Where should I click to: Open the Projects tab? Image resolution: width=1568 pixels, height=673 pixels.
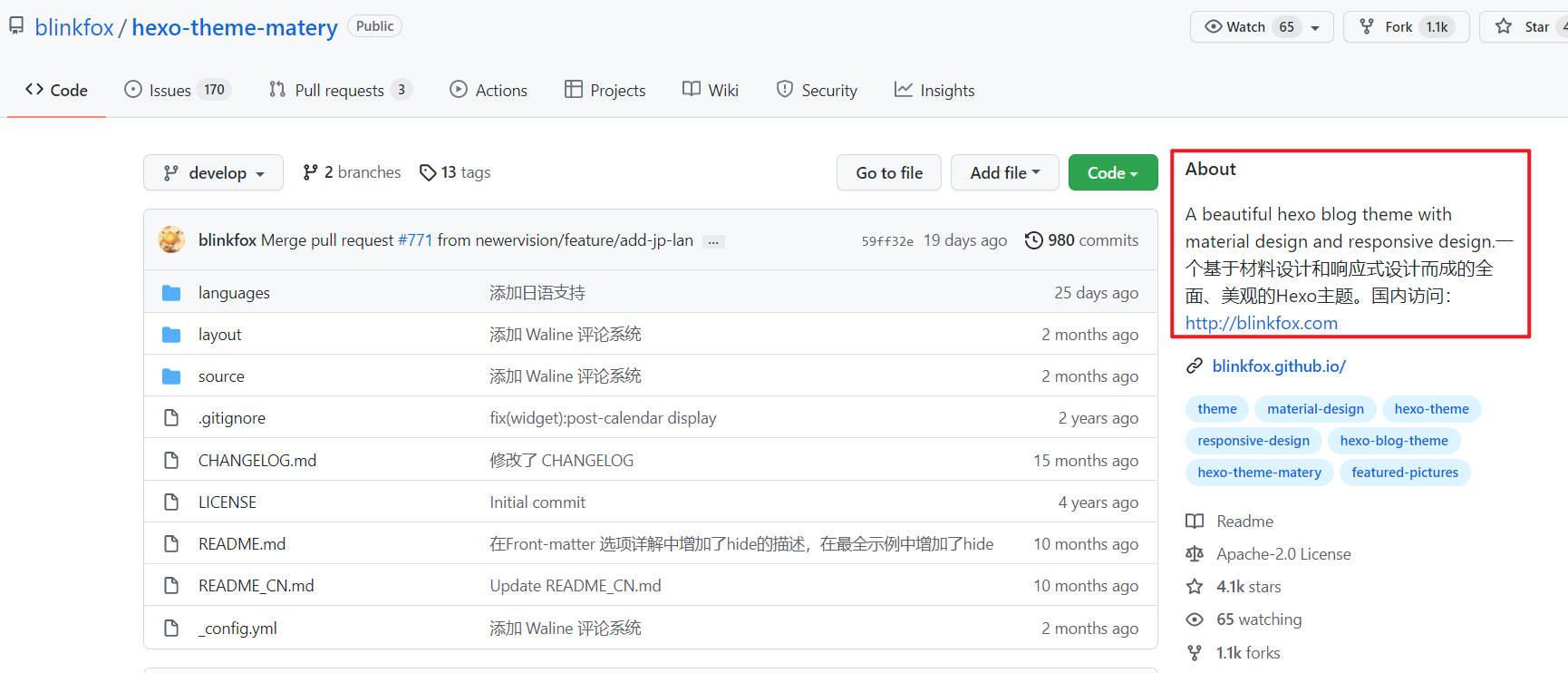click(x=605, y=90)
